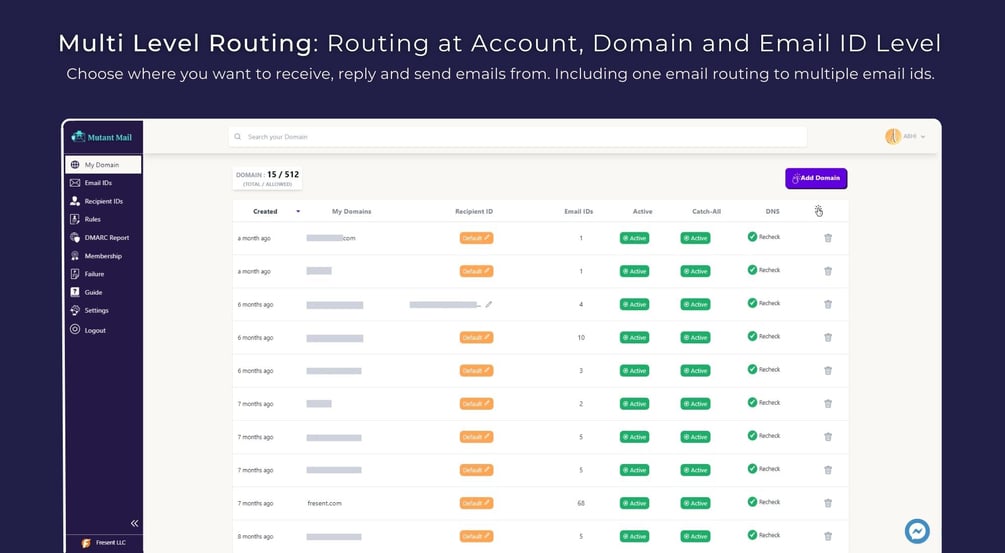This screenshot has height=553, width=1005.
Task: Sort by Created using the arrow
Action: [298, 211]
